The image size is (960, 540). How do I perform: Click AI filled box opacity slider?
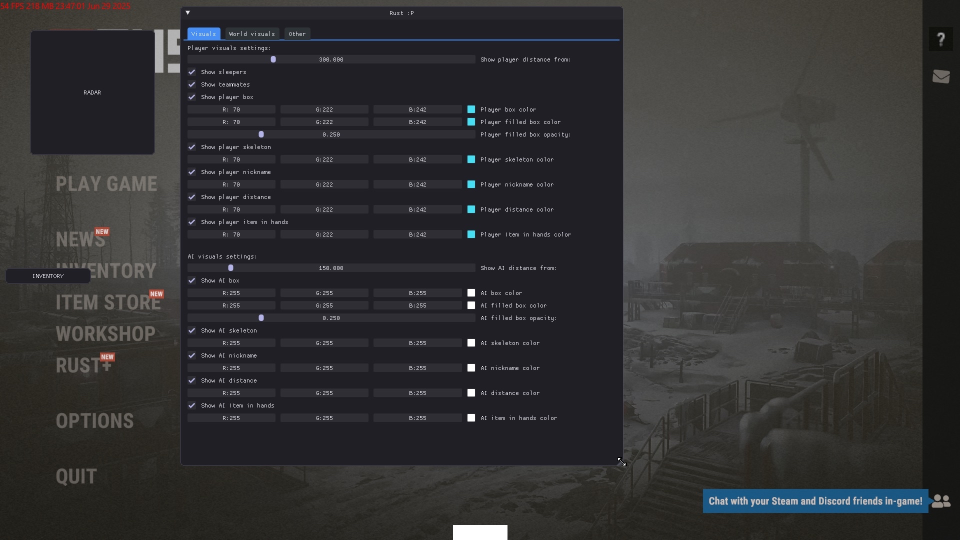pyautogui.click(x=331, y=318)
